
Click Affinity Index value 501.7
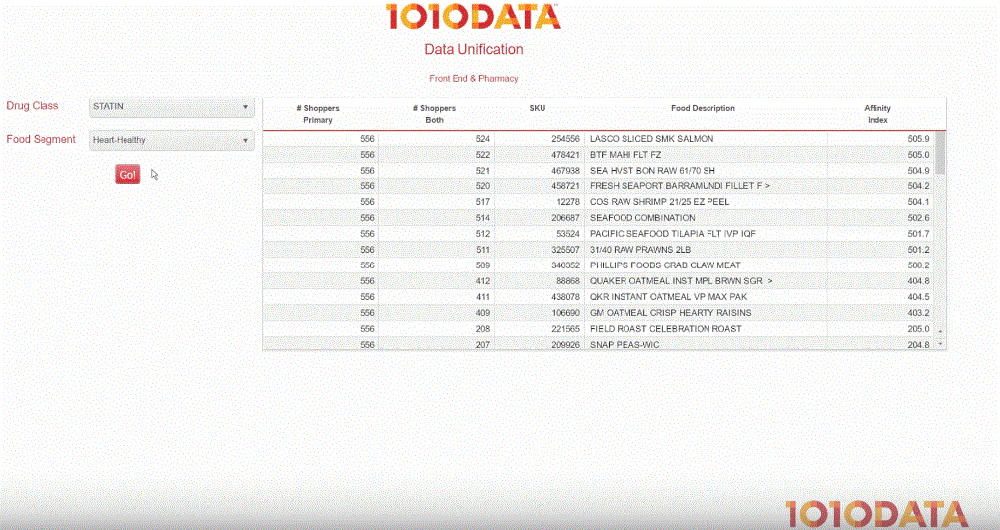click(x=918, y=234)
